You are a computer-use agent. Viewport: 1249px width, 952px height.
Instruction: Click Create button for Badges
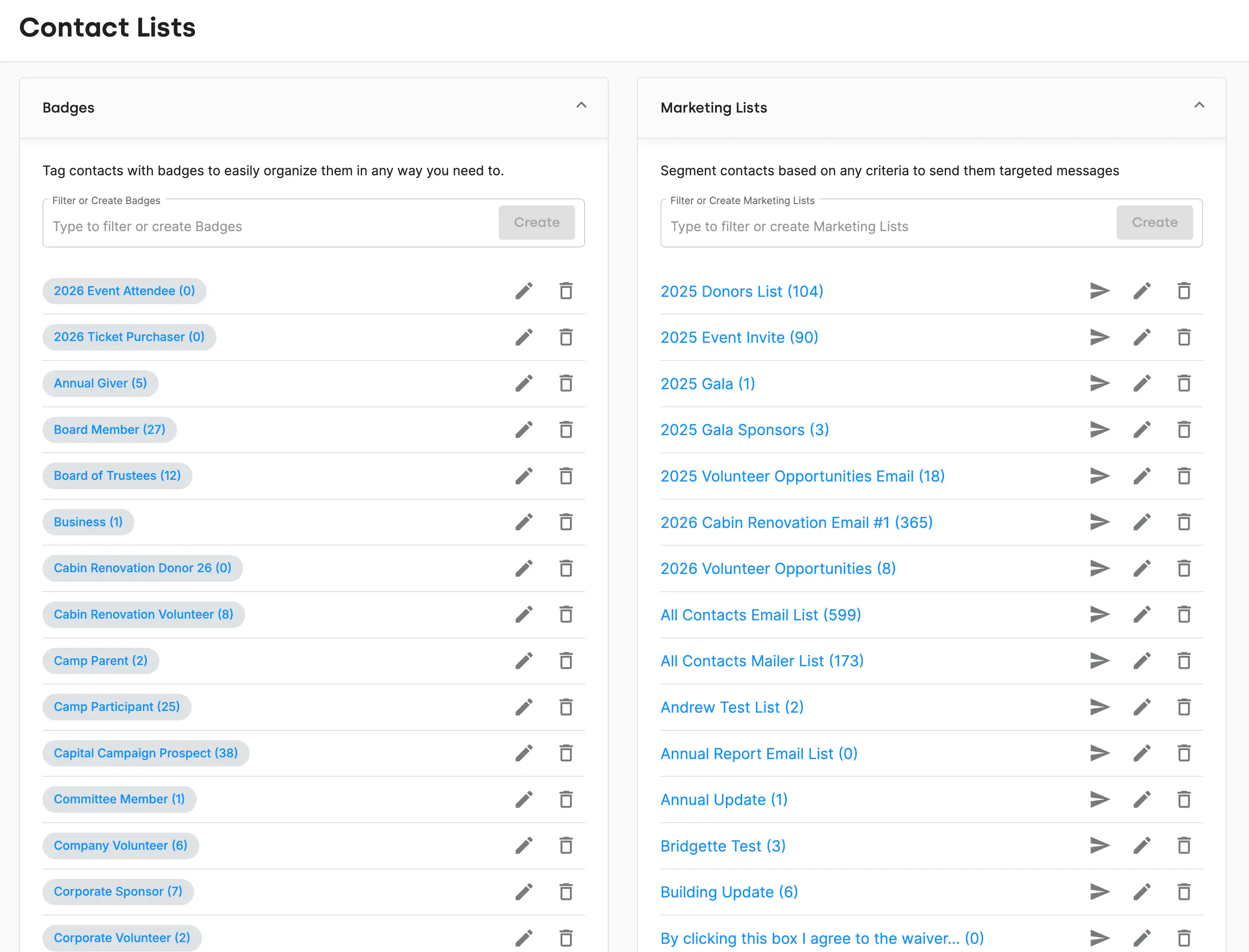tap(536, 222)
